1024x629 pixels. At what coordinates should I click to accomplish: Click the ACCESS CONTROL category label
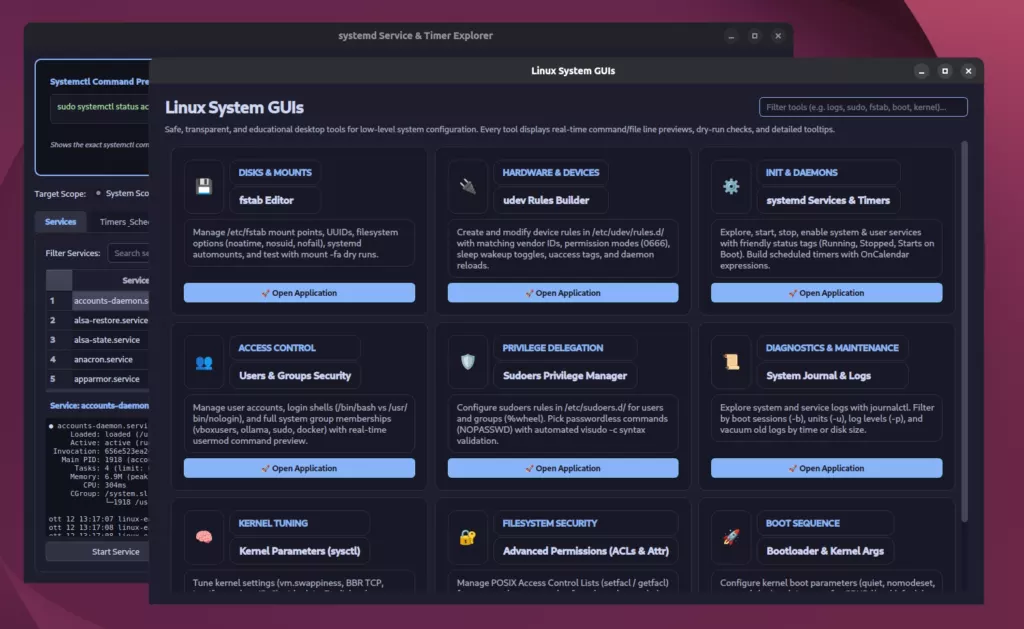pos(277,348)
